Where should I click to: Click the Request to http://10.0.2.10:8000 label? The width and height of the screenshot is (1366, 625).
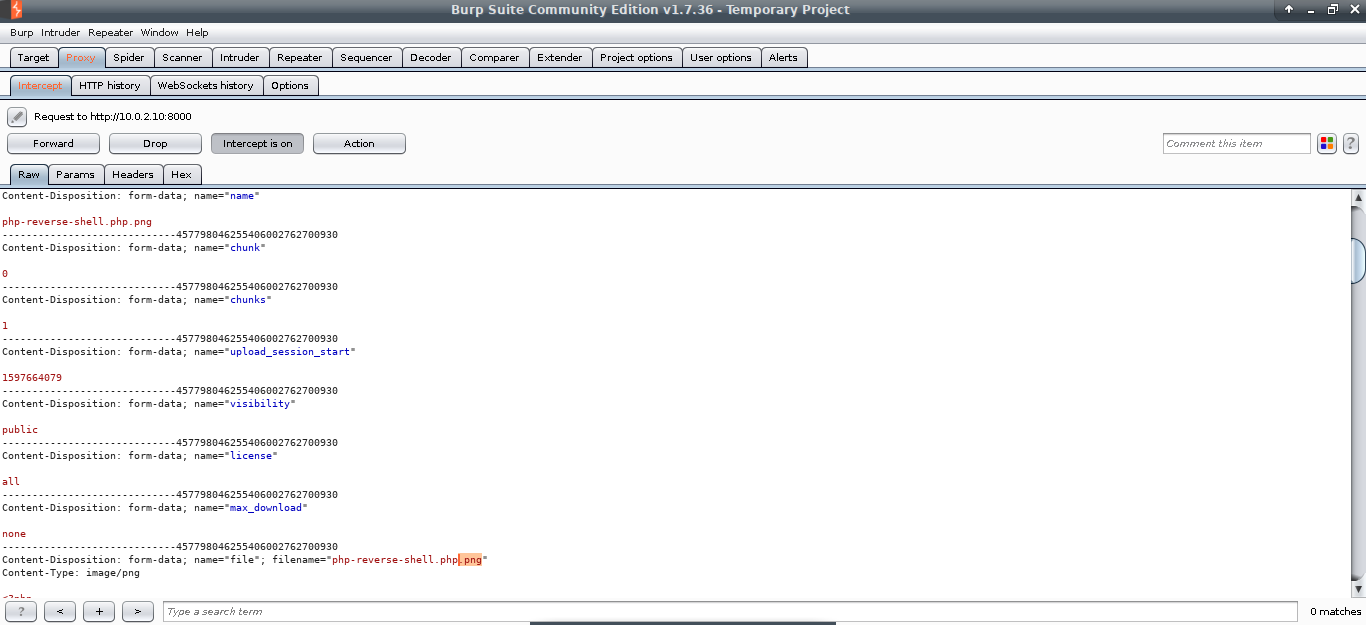coord(113,117)
